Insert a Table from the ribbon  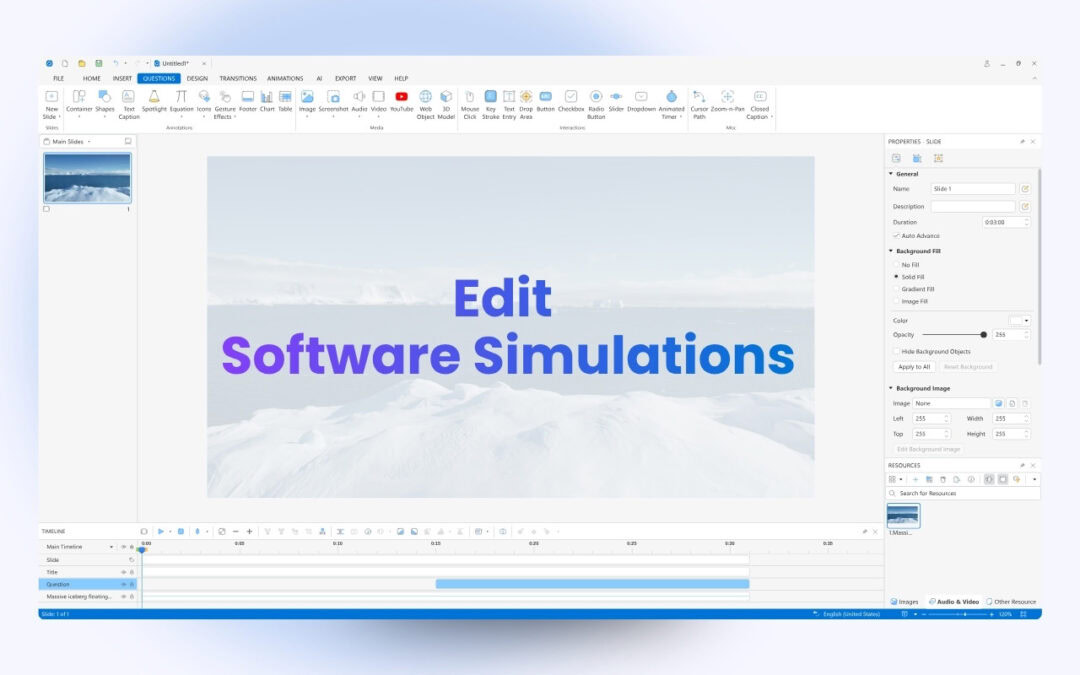pyautogui.click(x=285, y=101)
